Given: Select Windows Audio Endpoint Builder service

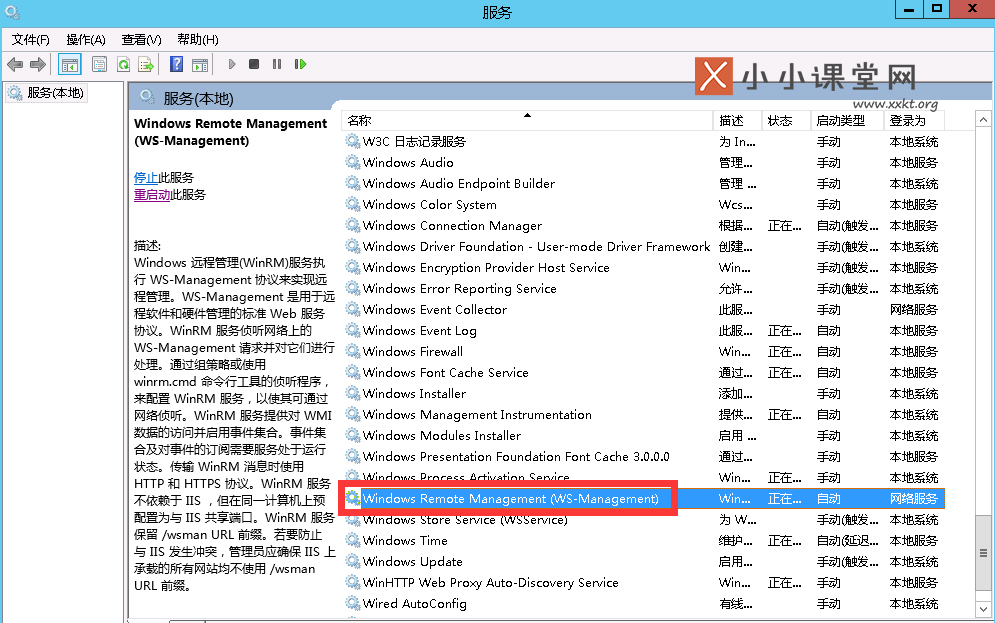Looking at the screenshot, I should [x=643, y=183].
